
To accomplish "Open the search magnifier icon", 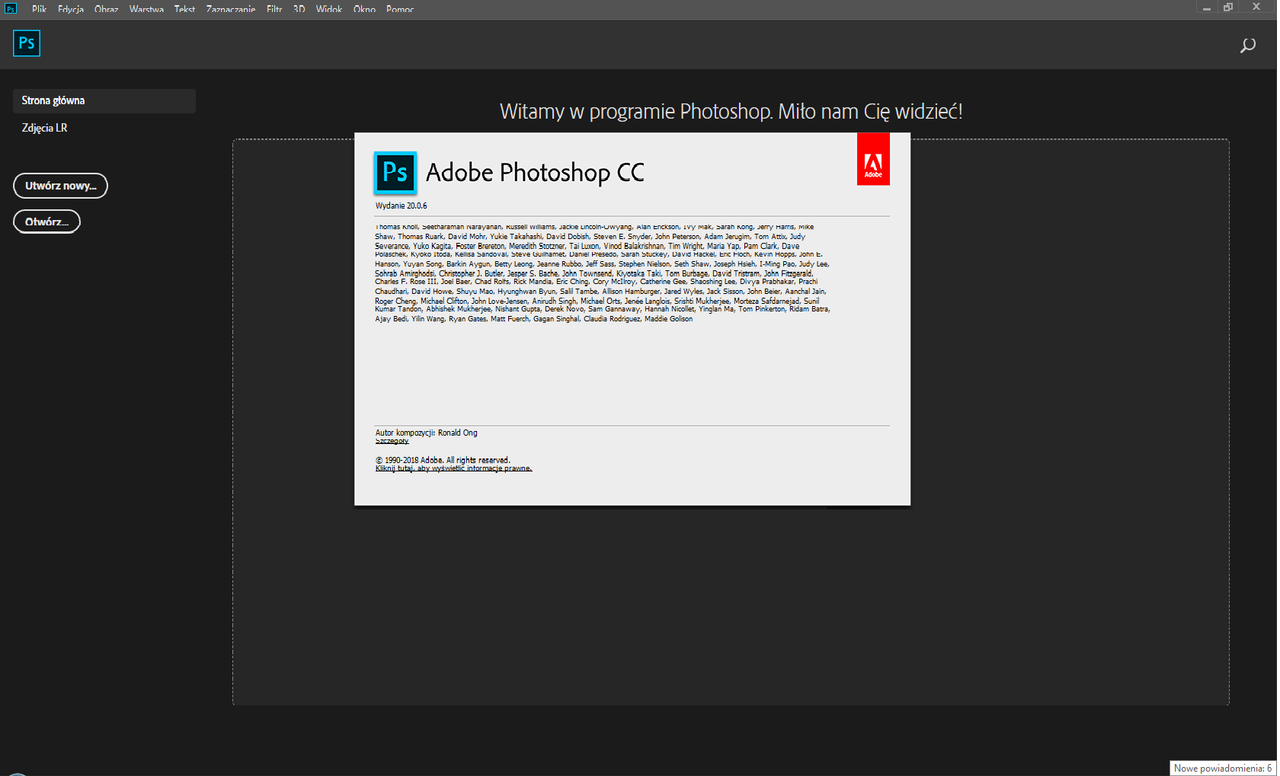I will 1247,45.
